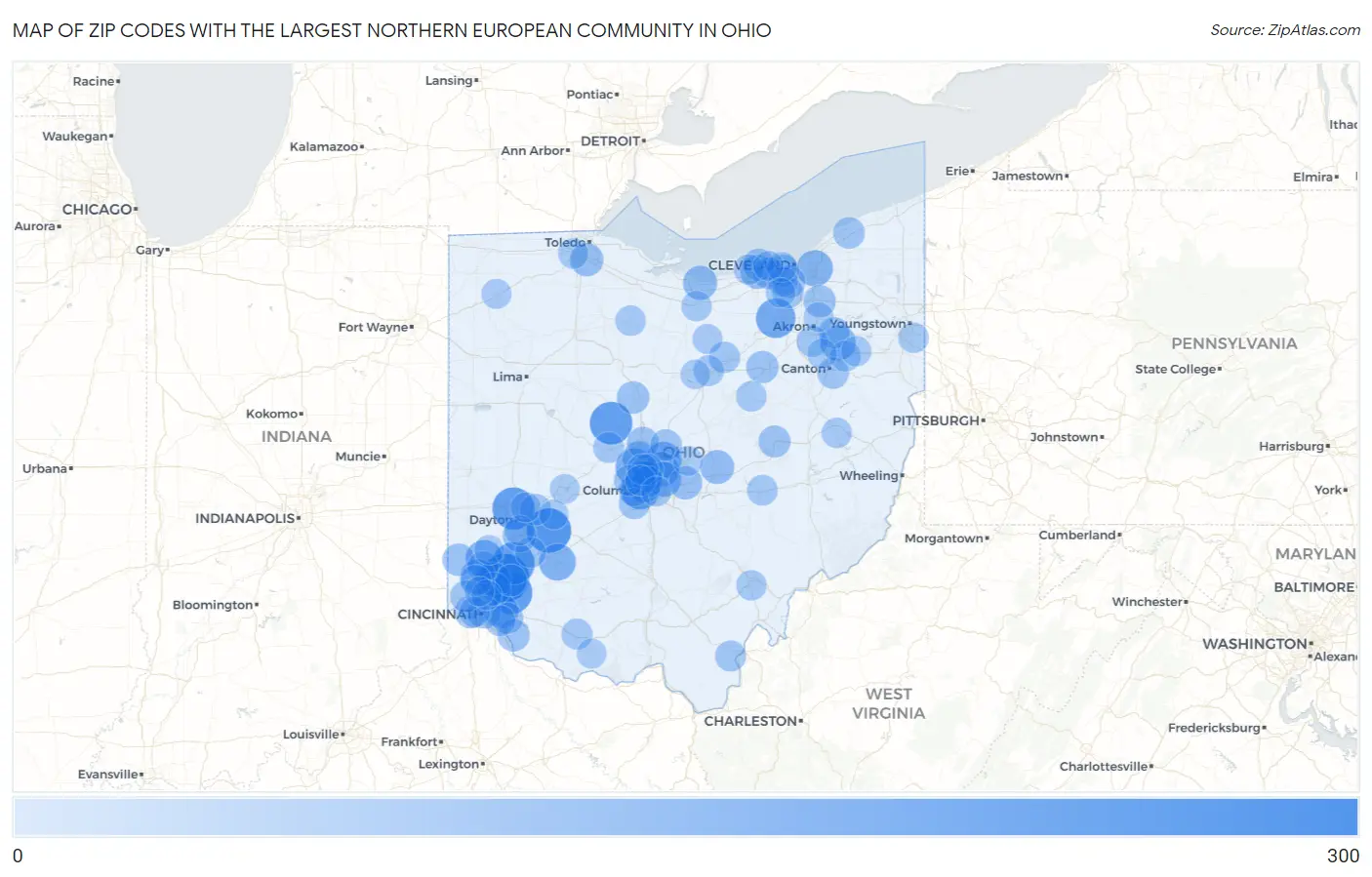Click the Gary city label
This screenshot has width=1372, height=877.
point(150,251)
